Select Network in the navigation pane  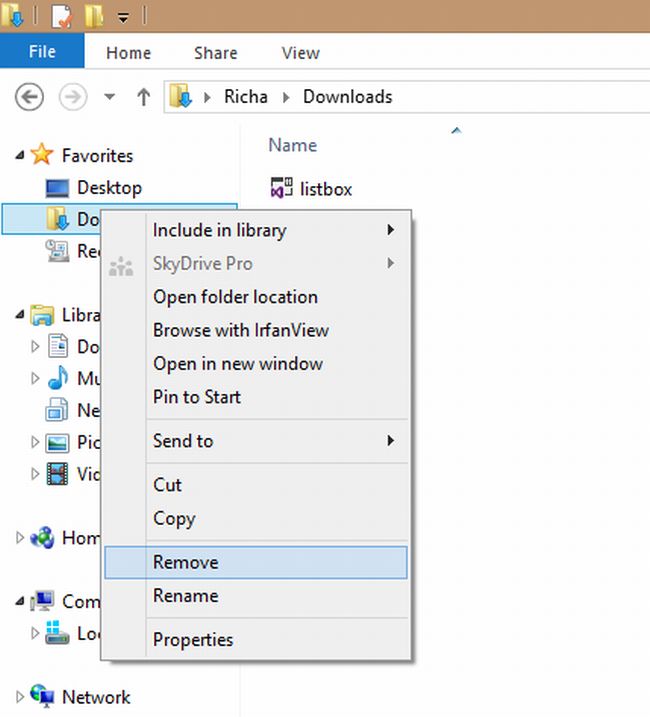click(x=96, y=697)
